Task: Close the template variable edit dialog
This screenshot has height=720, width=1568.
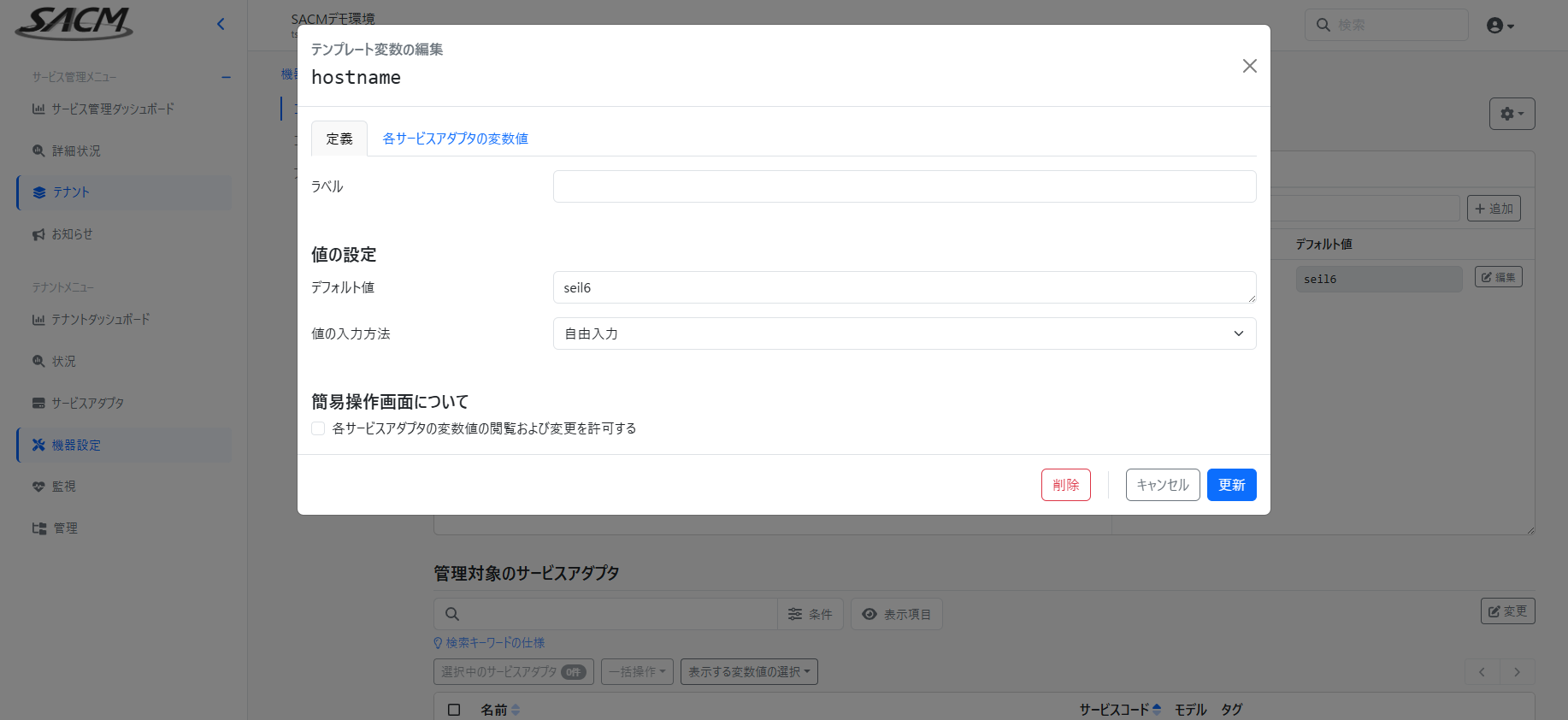Action: coord(1249,66)
